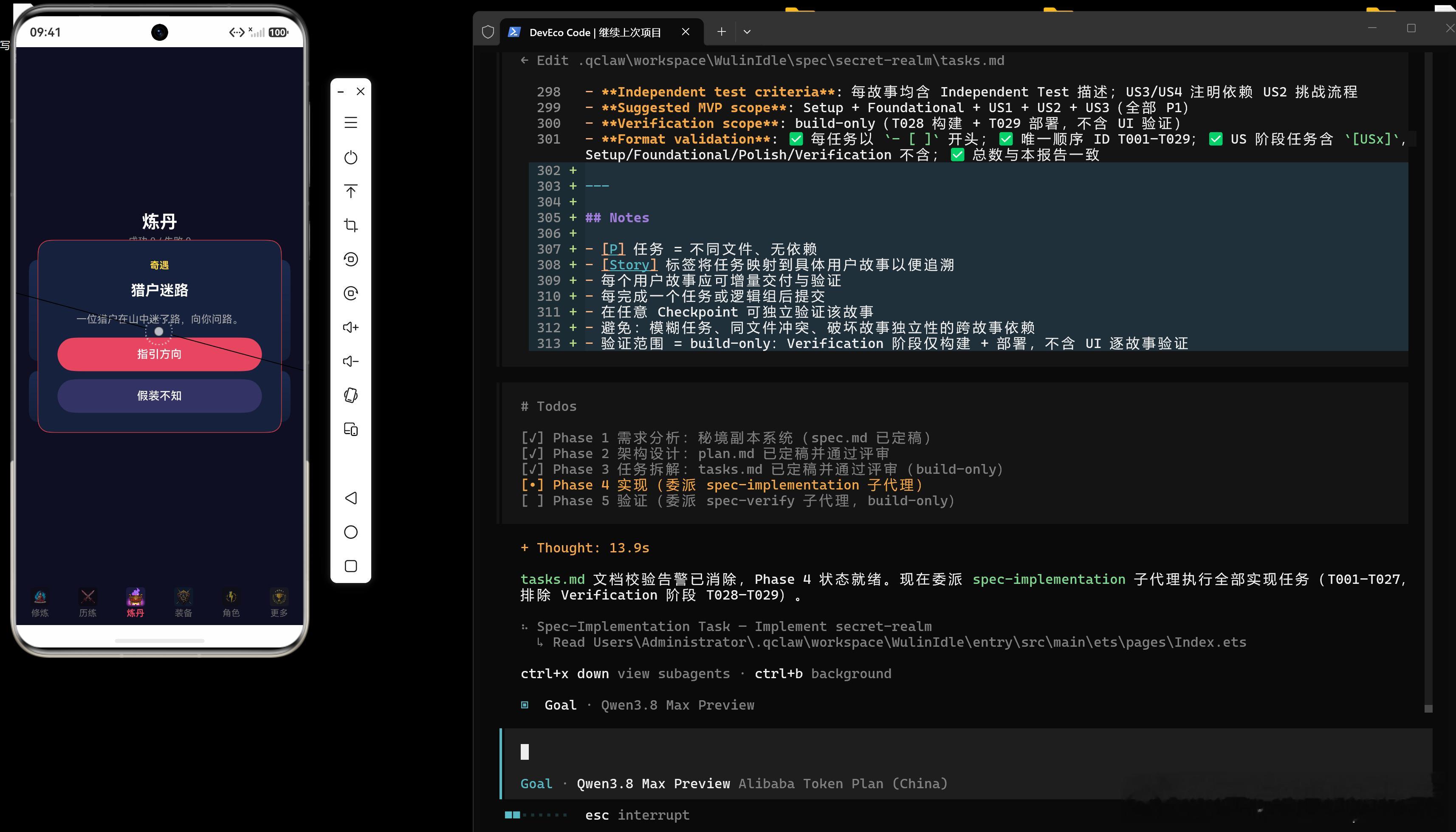The height and width of the screenshot is (832, 1456).
Task: Click the back arrow before Edit path
Action: 525,61
